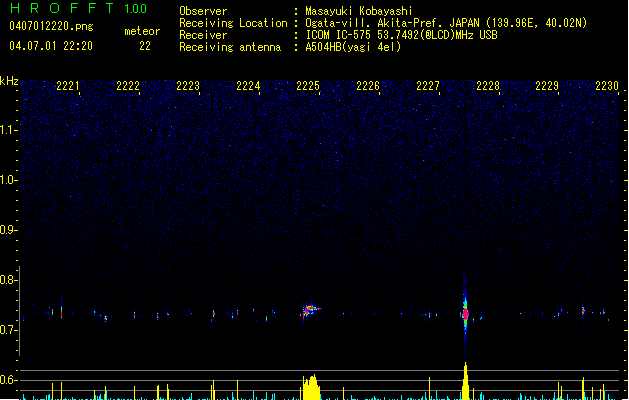629x400 pixels.
Task: Click the 'Receiver' field label
Action: pos(203,35)
